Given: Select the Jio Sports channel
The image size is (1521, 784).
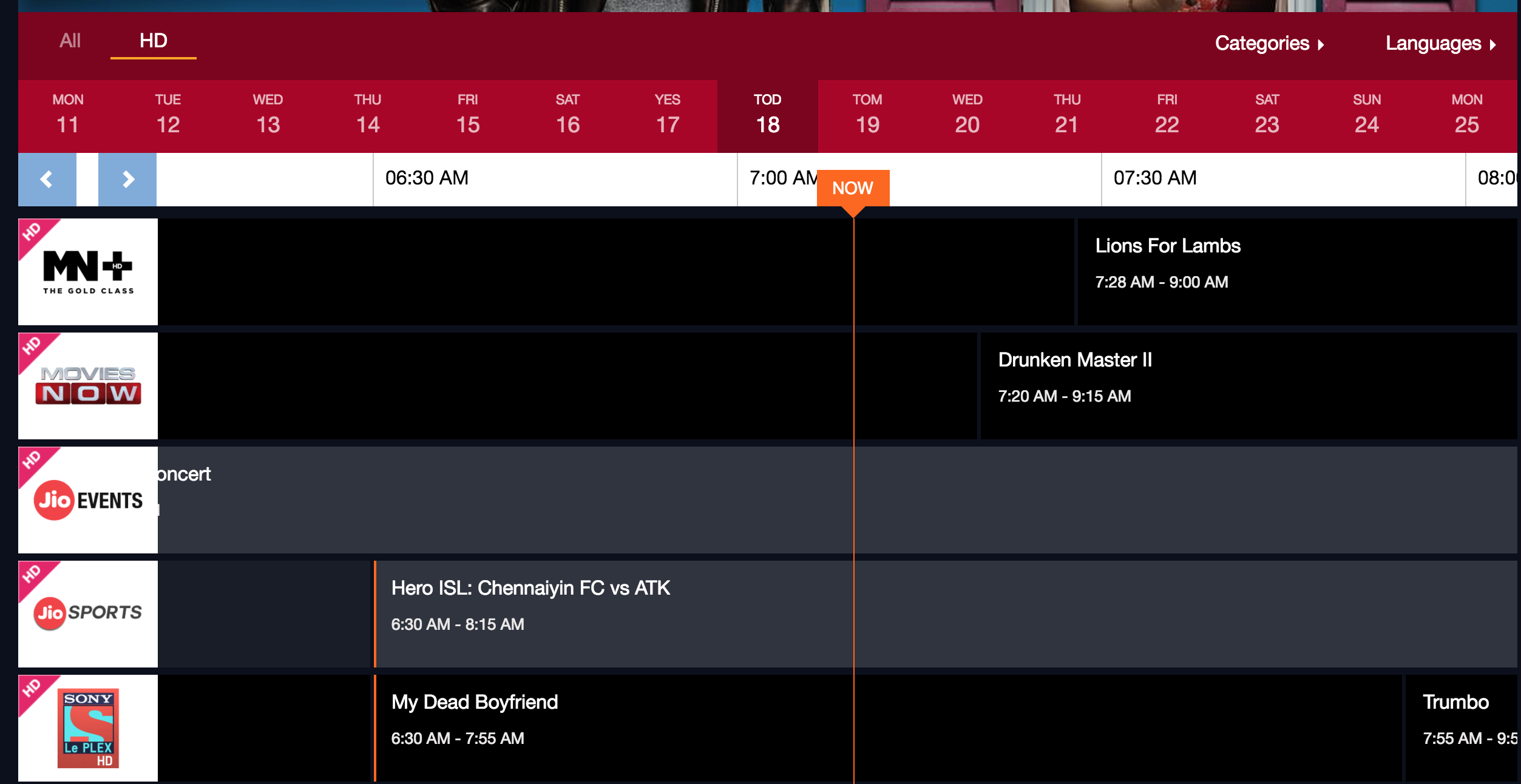Looking at the screenshot, I should coord(87,613).
